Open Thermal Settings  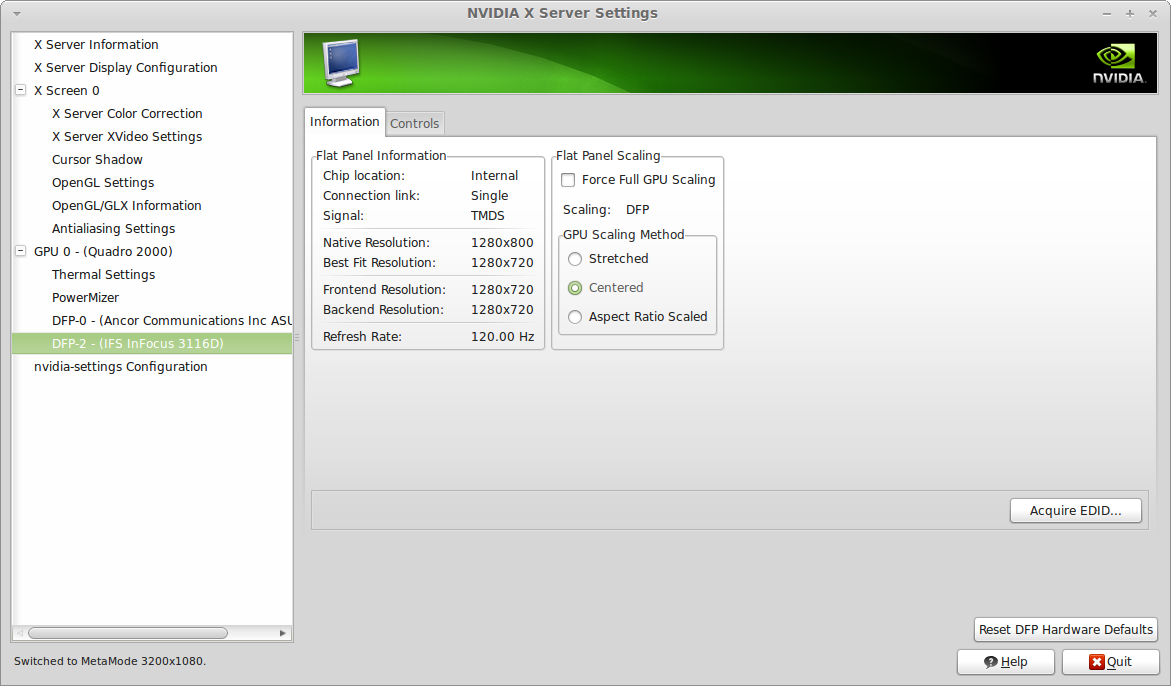[103, 275]
